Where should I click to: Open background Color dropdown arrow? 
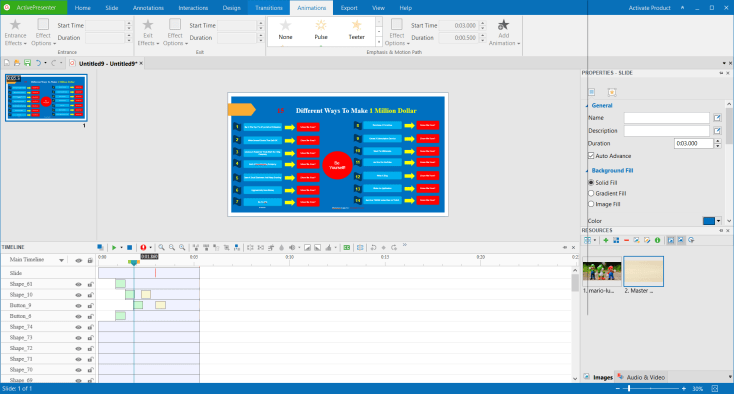719,221
